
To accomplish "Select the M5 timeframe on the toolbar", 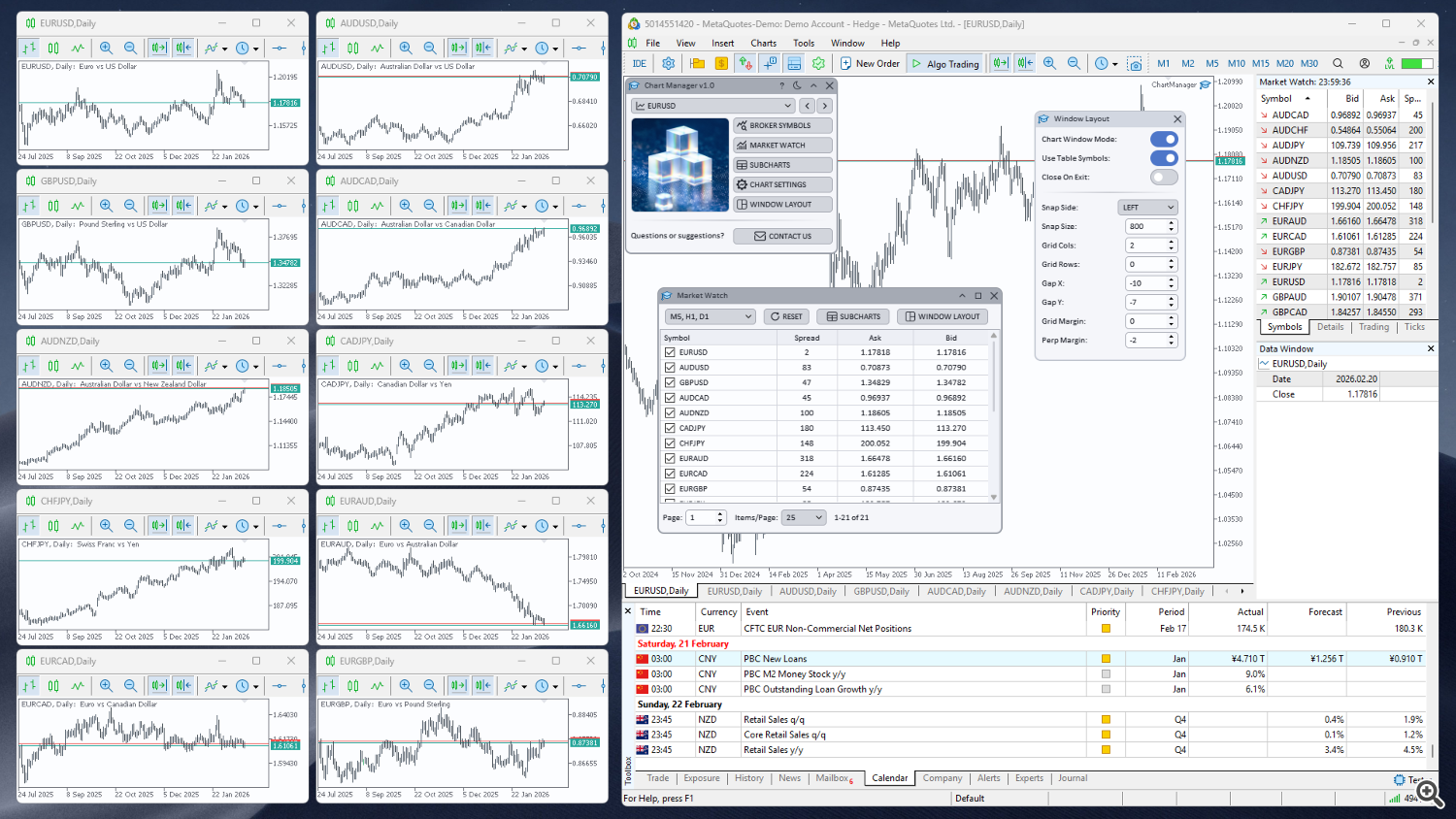I will (1210, 63).
